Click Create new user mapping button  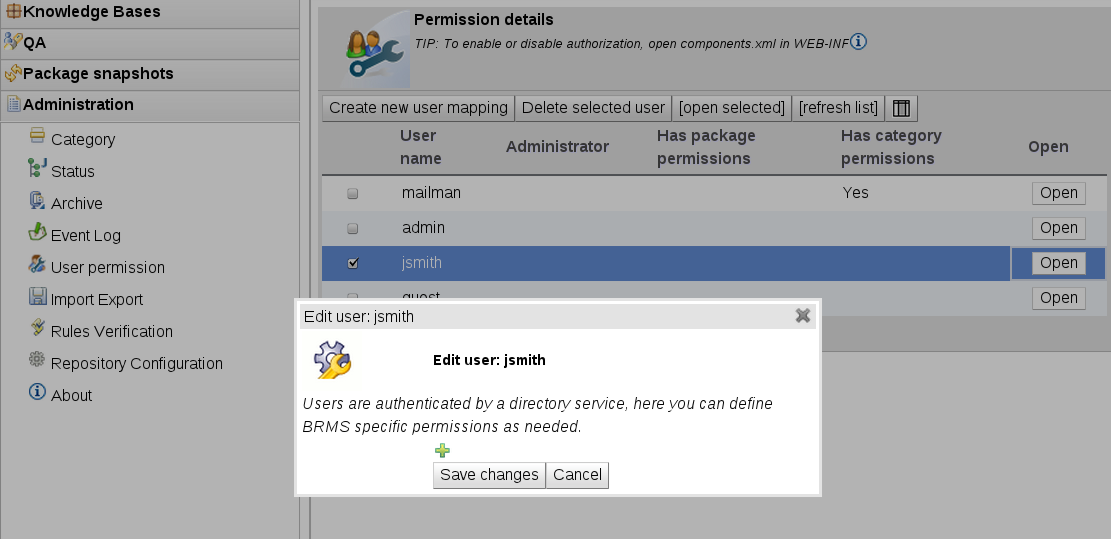click(x=418, y=108)
